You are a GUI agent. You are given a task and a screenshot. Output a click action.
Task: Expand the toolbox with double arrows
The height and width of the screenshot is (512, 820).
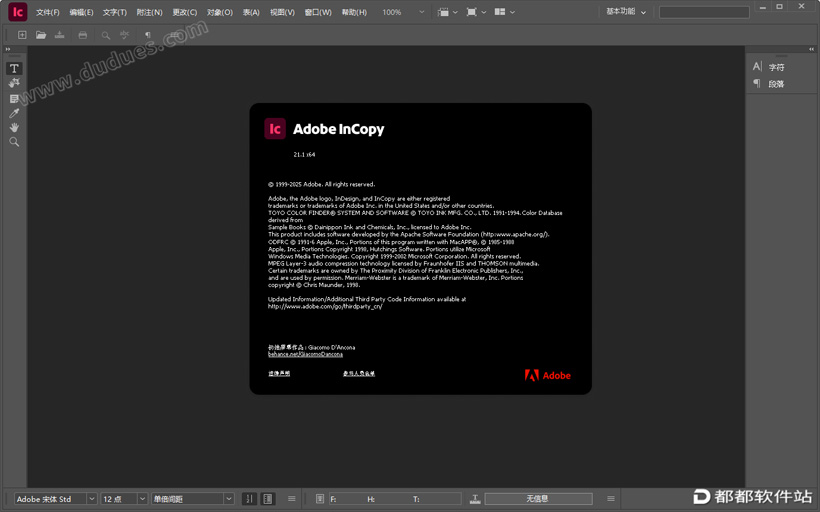click(8, 49)
